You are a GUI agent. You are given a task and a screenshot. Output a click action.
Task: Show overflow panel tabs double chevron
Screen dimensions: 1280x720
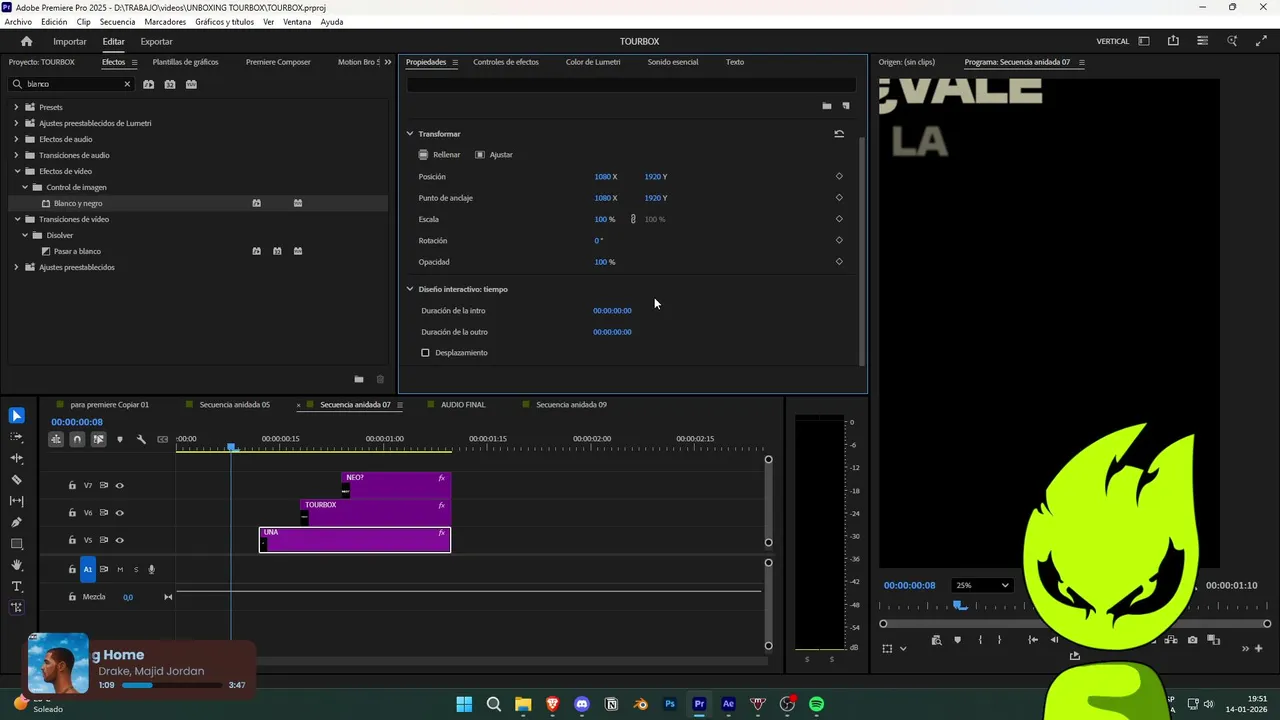click(x=388, y=62)
